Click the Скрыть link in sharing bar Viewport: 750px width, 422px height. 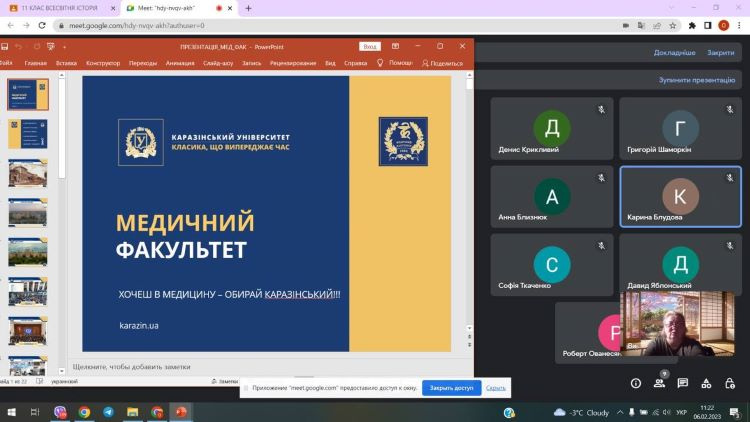pos(496,388)
